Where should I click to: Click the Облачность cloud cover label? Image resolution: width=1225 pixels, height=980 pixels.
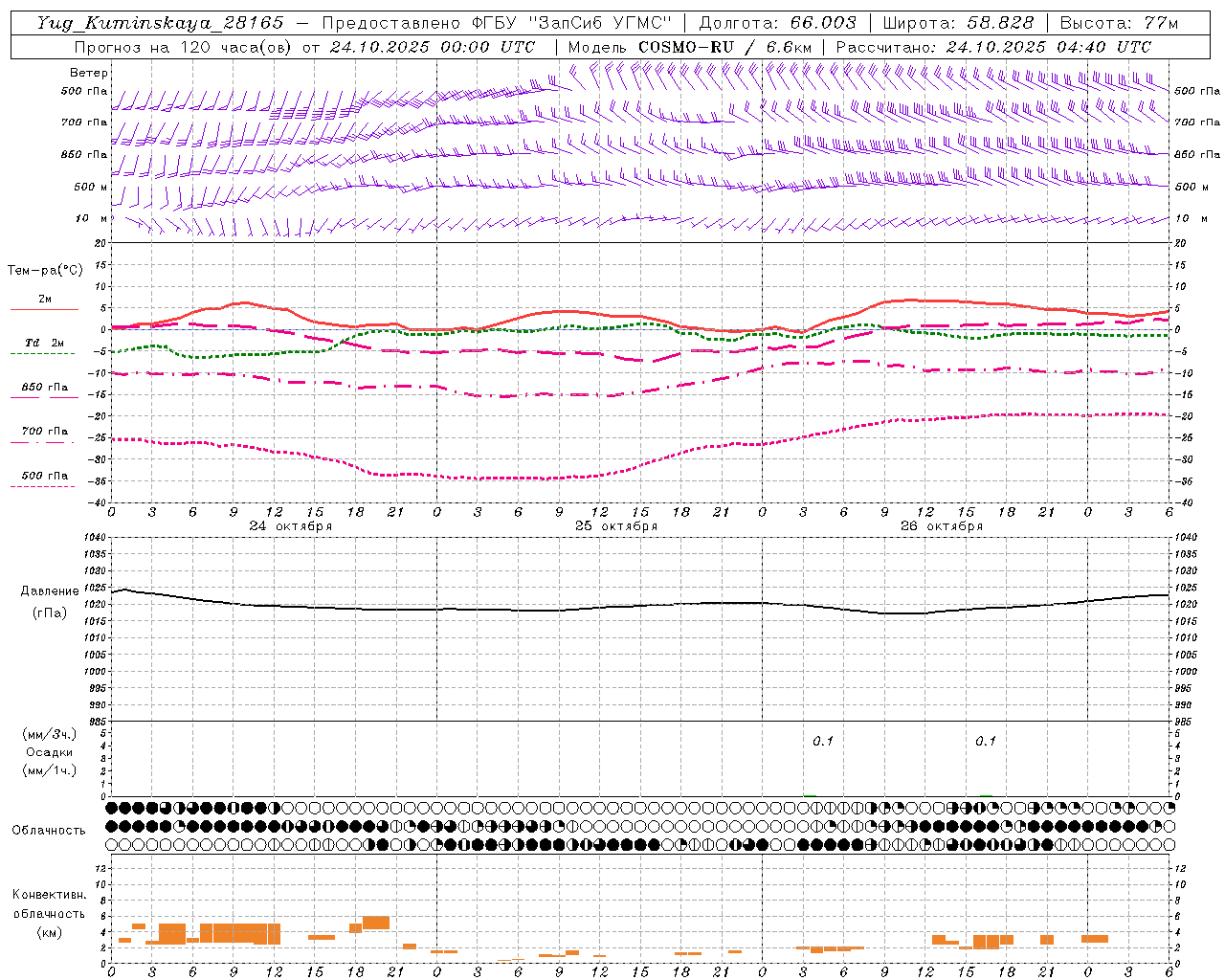point(49,831)
